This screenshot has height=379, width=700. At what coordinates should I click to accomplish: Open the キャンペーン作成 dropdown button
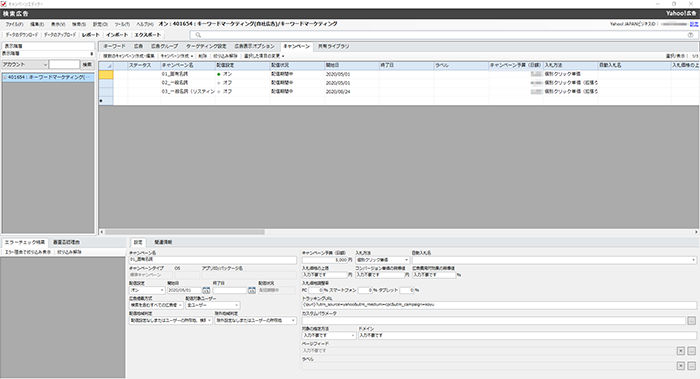pyautogui.click(x=177, y=56)
